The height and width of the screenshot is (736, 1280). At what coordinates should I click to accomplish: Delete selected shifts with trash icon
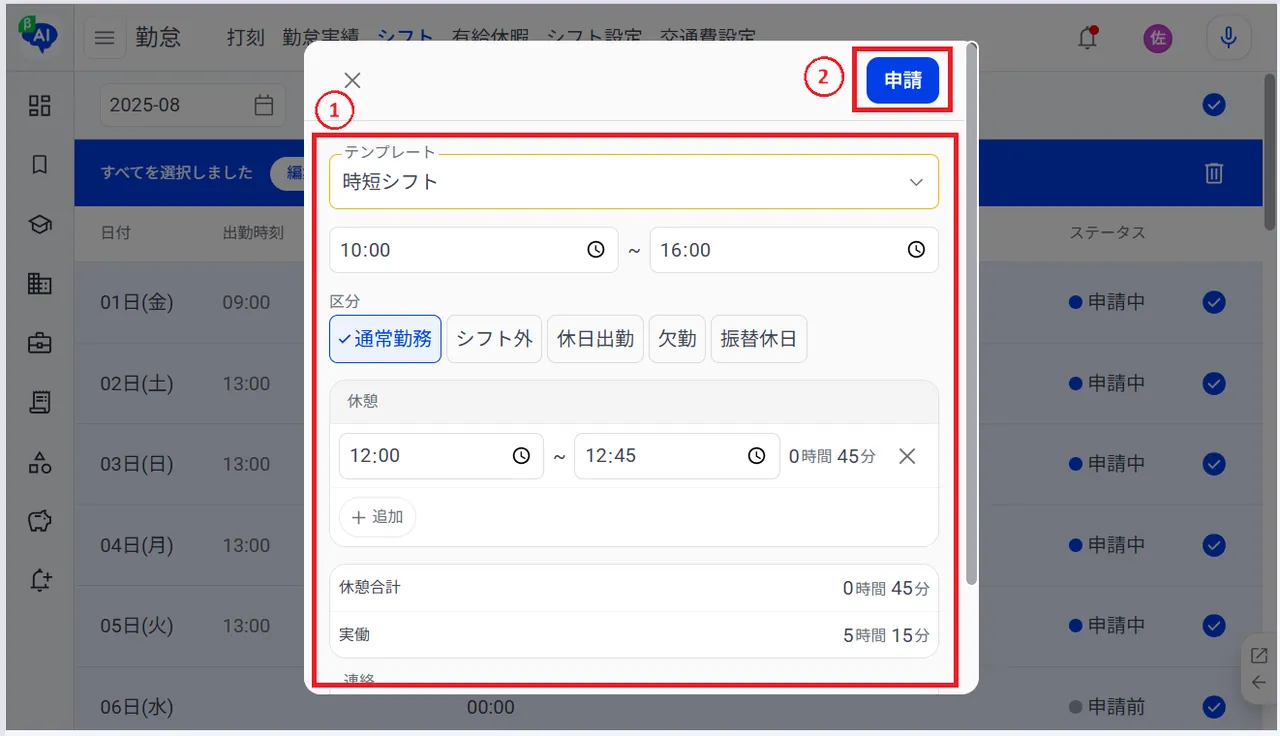point(1214,173)
